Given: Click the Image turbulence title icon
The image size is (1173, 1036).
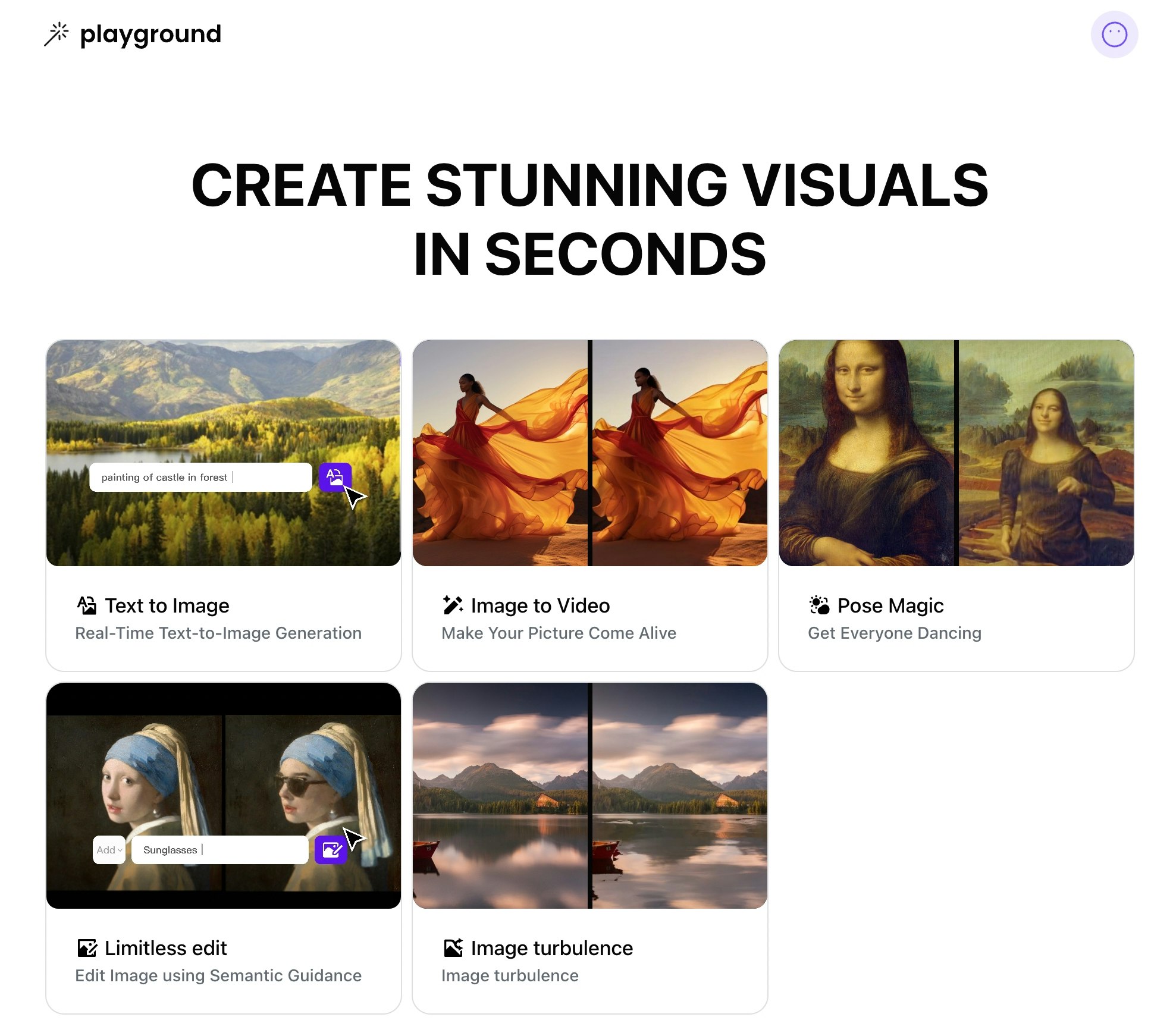Looking at the screenshot, I should [453, 948].
